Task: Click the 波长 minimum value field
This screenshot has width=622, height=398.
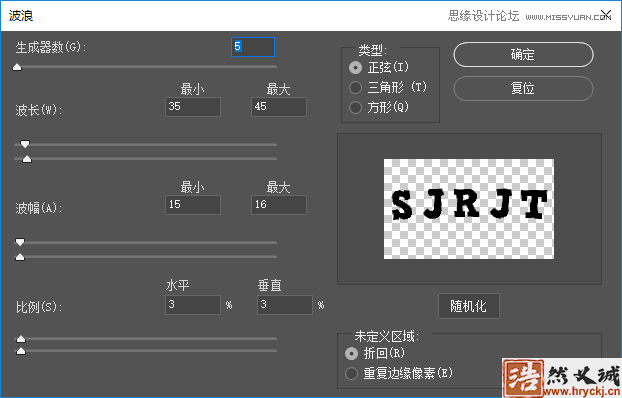Action: tap(193, 107)
